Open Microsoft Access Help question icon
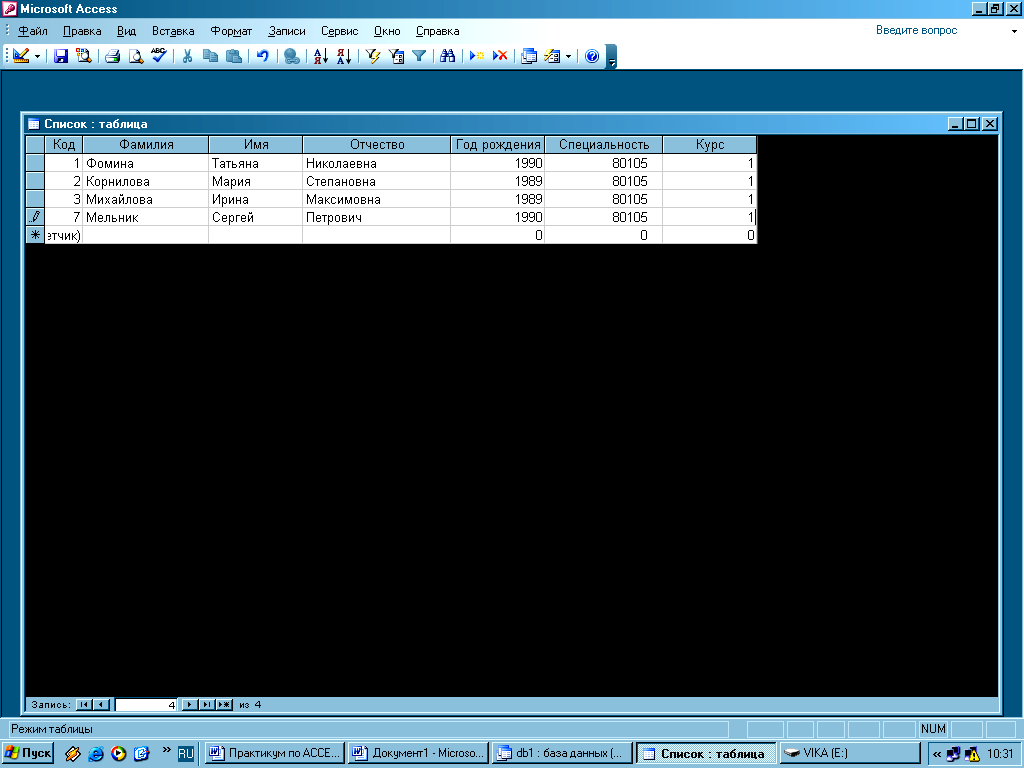This screenshot has width=1024, height=768. coord(592,56)
